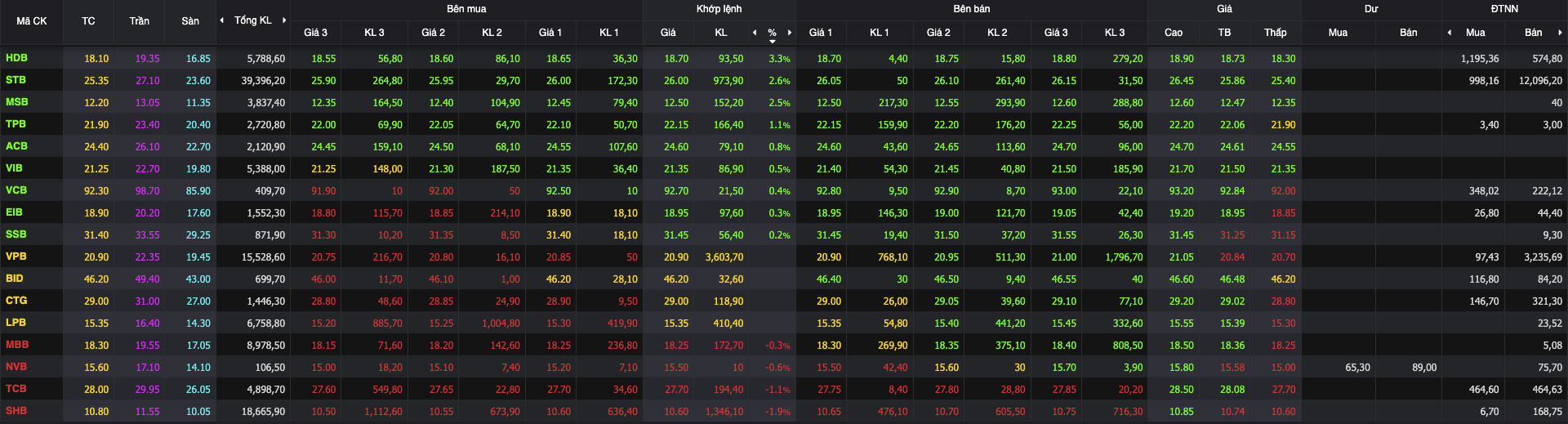The width and height of the screenshot is (1568, 424).
Task: Open the VIB ticker symbol
Action: (x=14, y=168)
